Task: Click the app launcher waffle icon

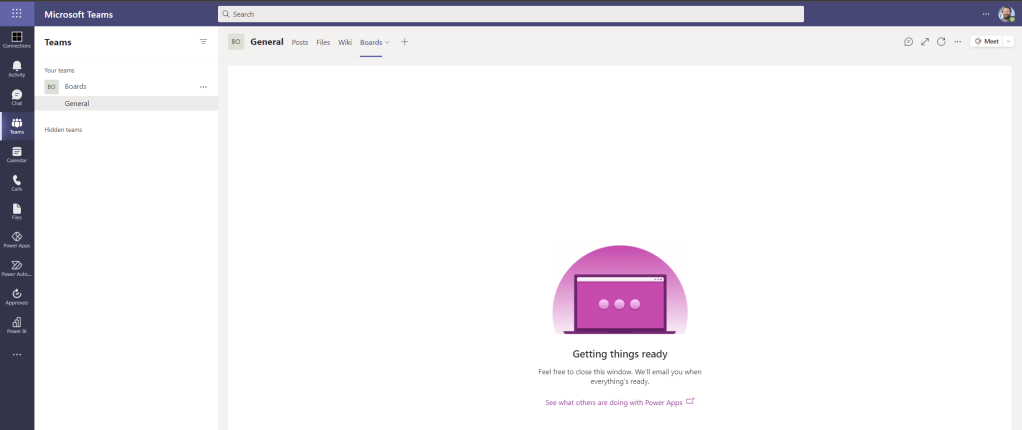Action: [17, 14]
